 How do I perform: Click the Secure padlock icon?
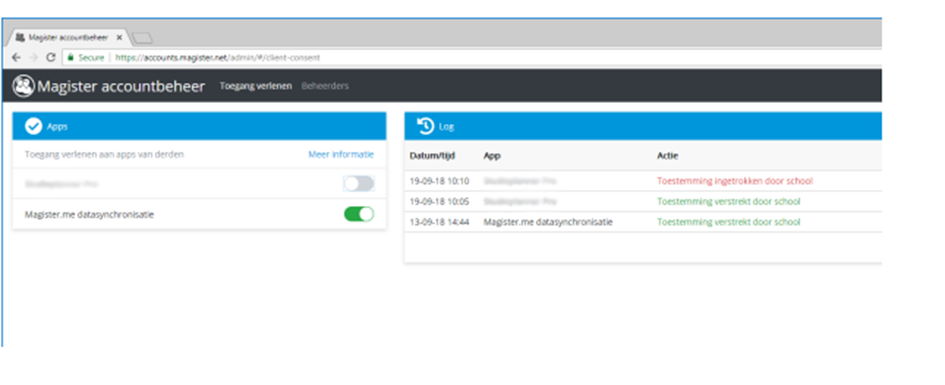71,58
